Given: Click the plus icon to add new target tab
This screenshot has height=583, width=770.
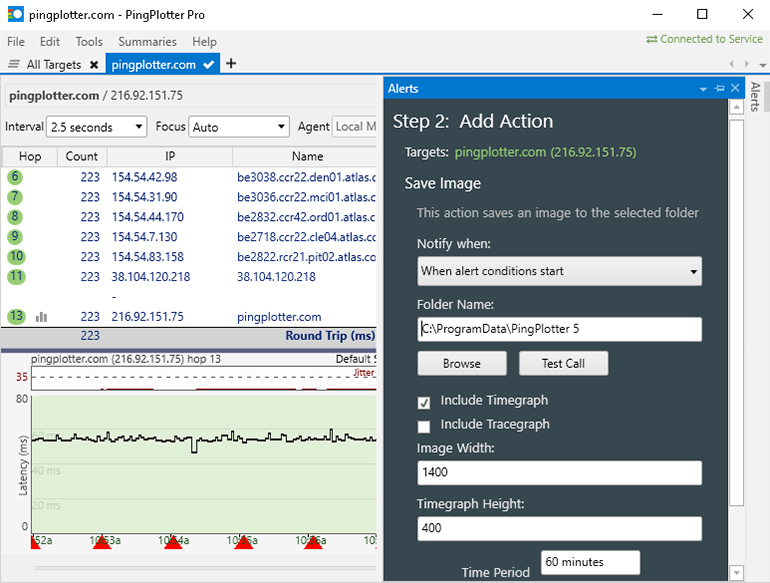Looking at the screenshot, I should [231, 64].
